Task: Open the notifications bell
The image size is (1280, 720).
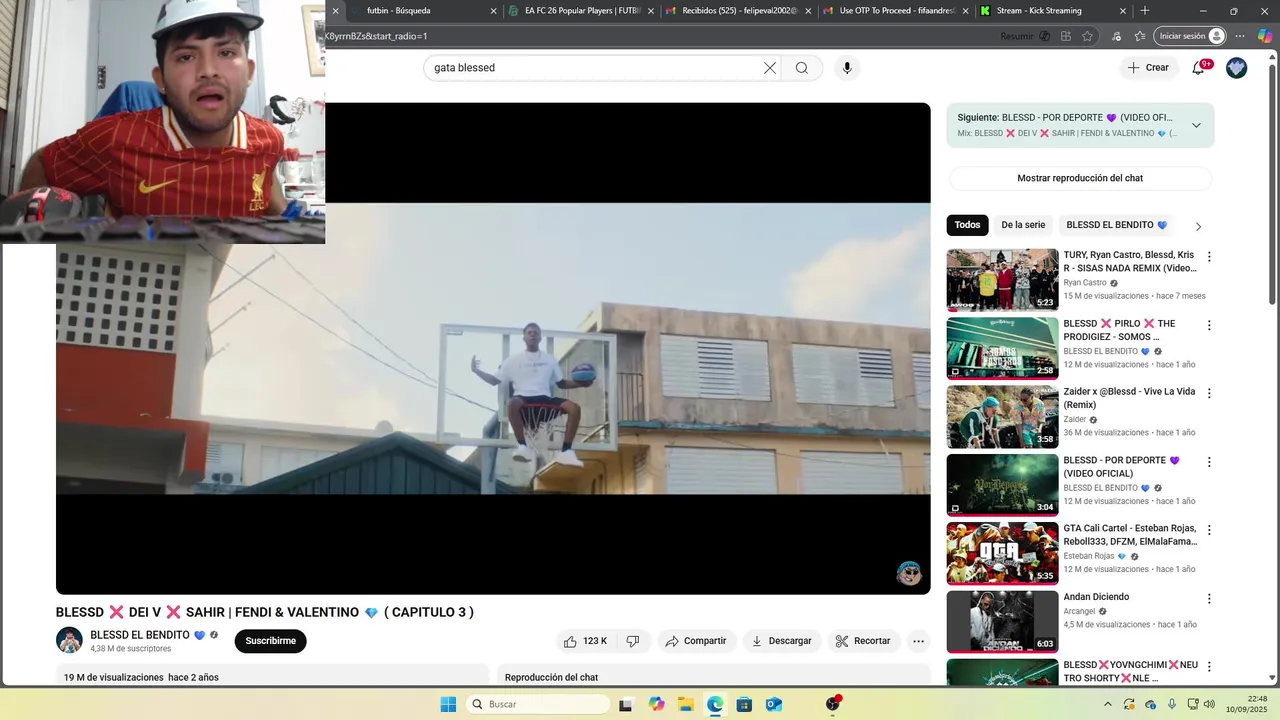Action: coord(1198,68)
